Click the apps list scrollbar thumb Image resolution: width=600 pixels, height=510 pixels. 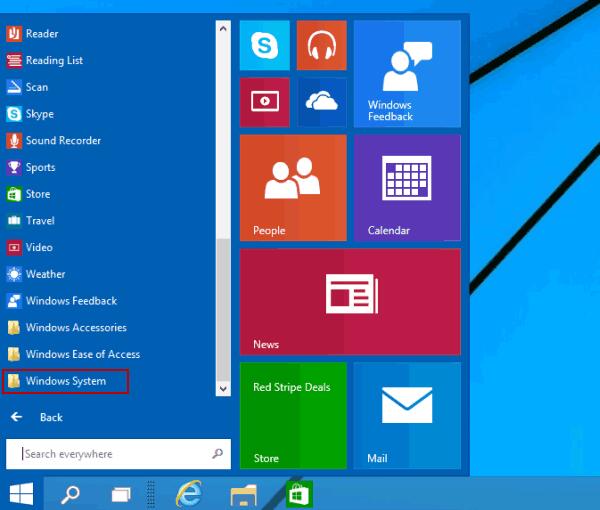coord(223,310)
